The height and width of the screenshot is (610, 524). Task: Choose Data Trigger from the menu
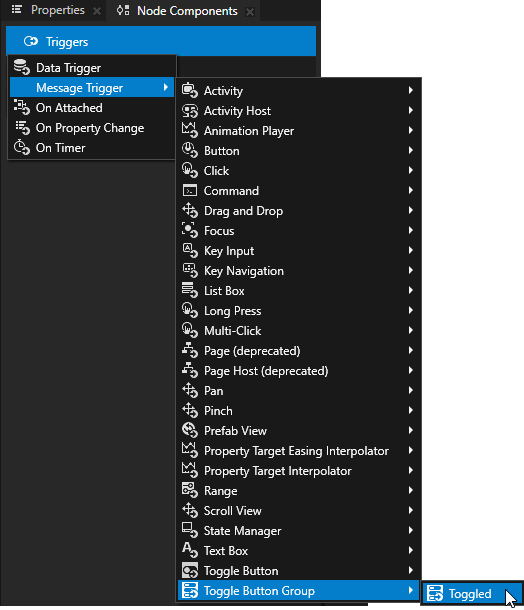tap(92, 67)
